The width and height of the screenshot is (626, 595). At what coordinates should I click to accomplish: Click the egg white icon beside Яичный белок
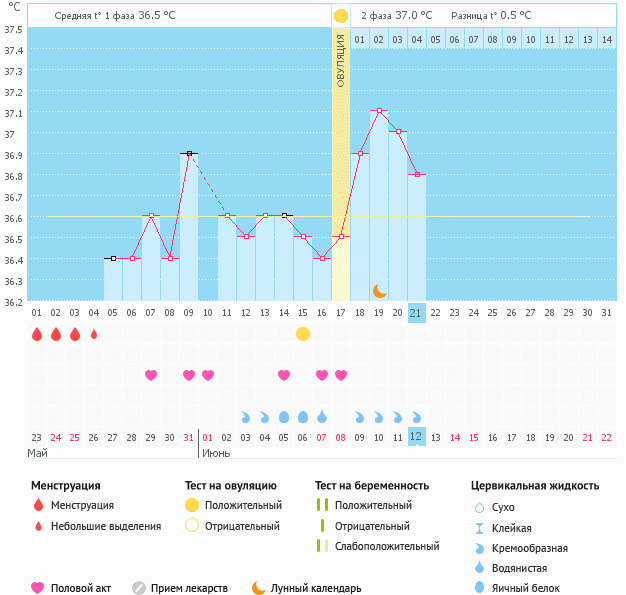click(481, 588)
